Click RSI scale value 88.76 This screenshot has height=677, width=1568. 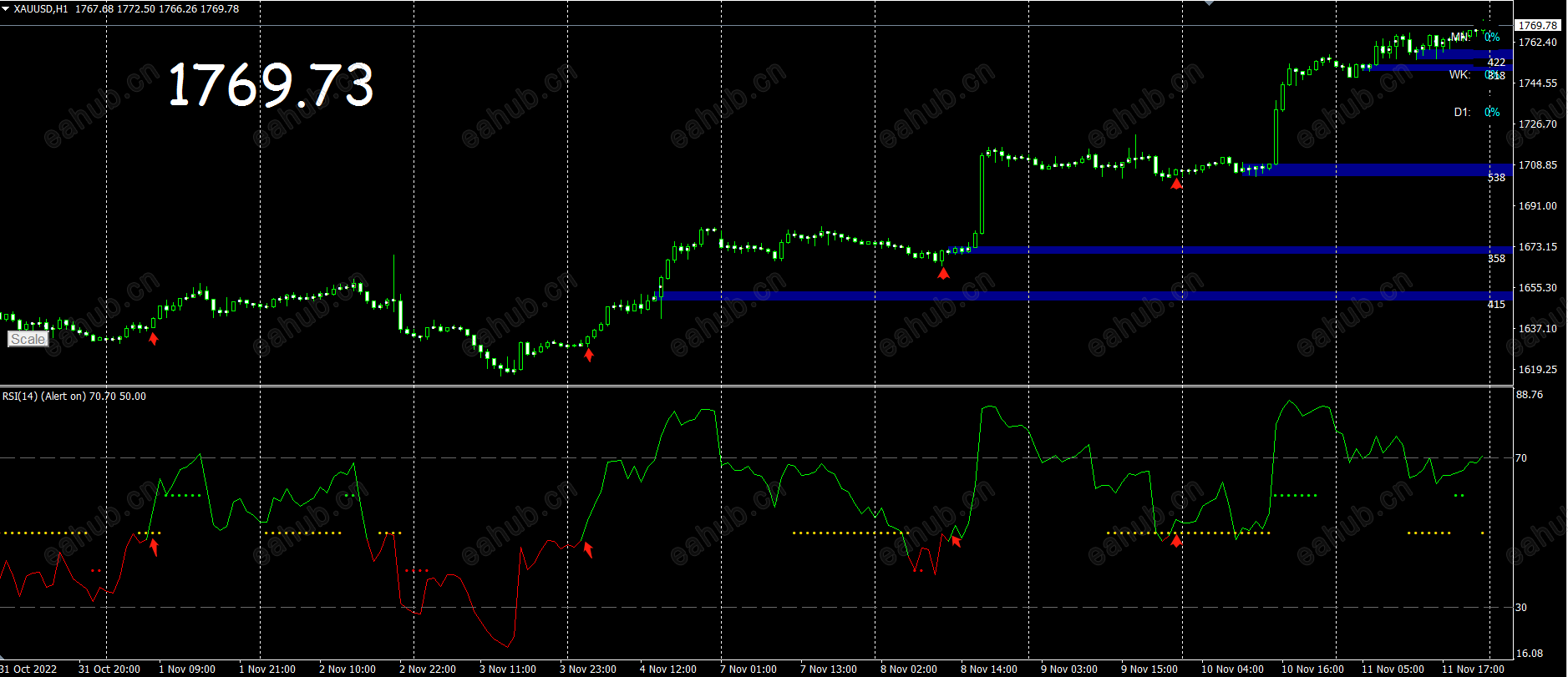coord(1530,395)
